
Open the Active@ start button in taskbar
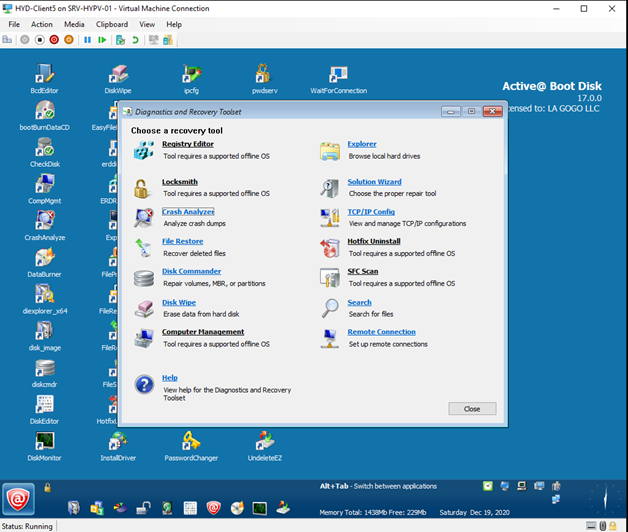click(x=18, y=499)
